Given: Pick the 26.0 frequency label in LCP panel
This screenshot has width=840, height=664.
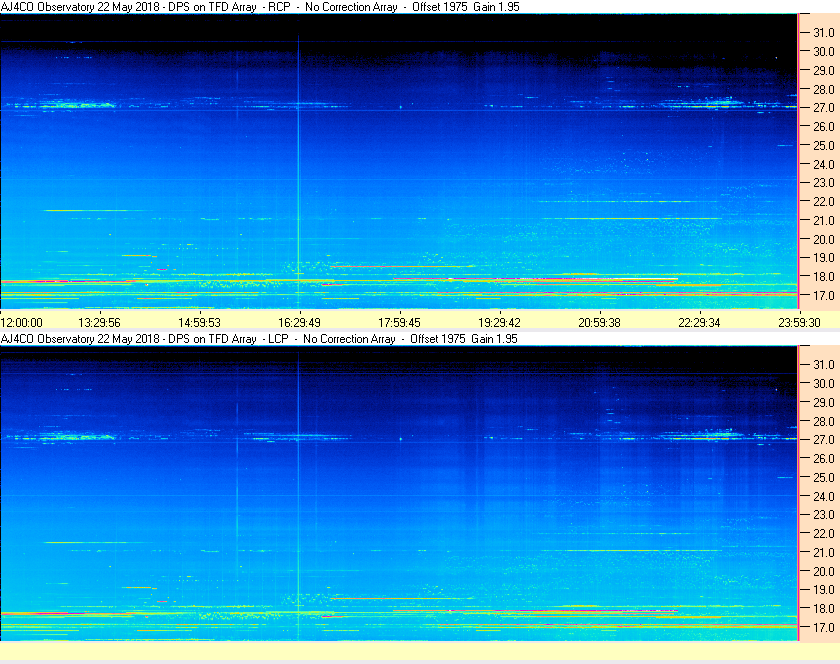Looking at the screenshot, I should coord(824,458).
